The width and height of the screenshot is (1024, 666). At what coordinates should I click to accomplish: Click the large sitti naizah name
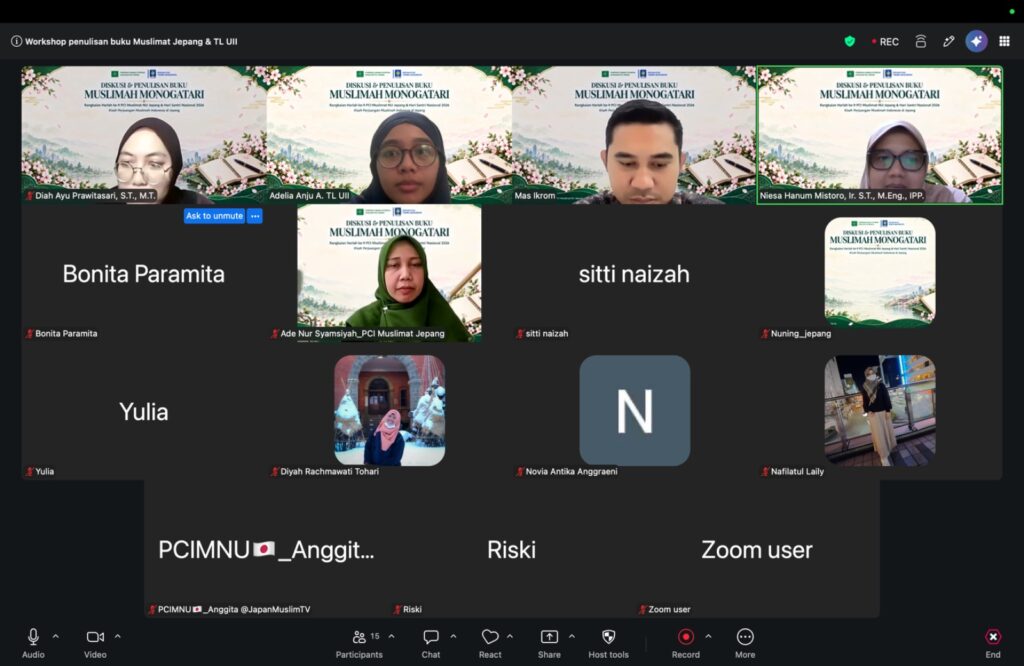click(x=634, y=274)
